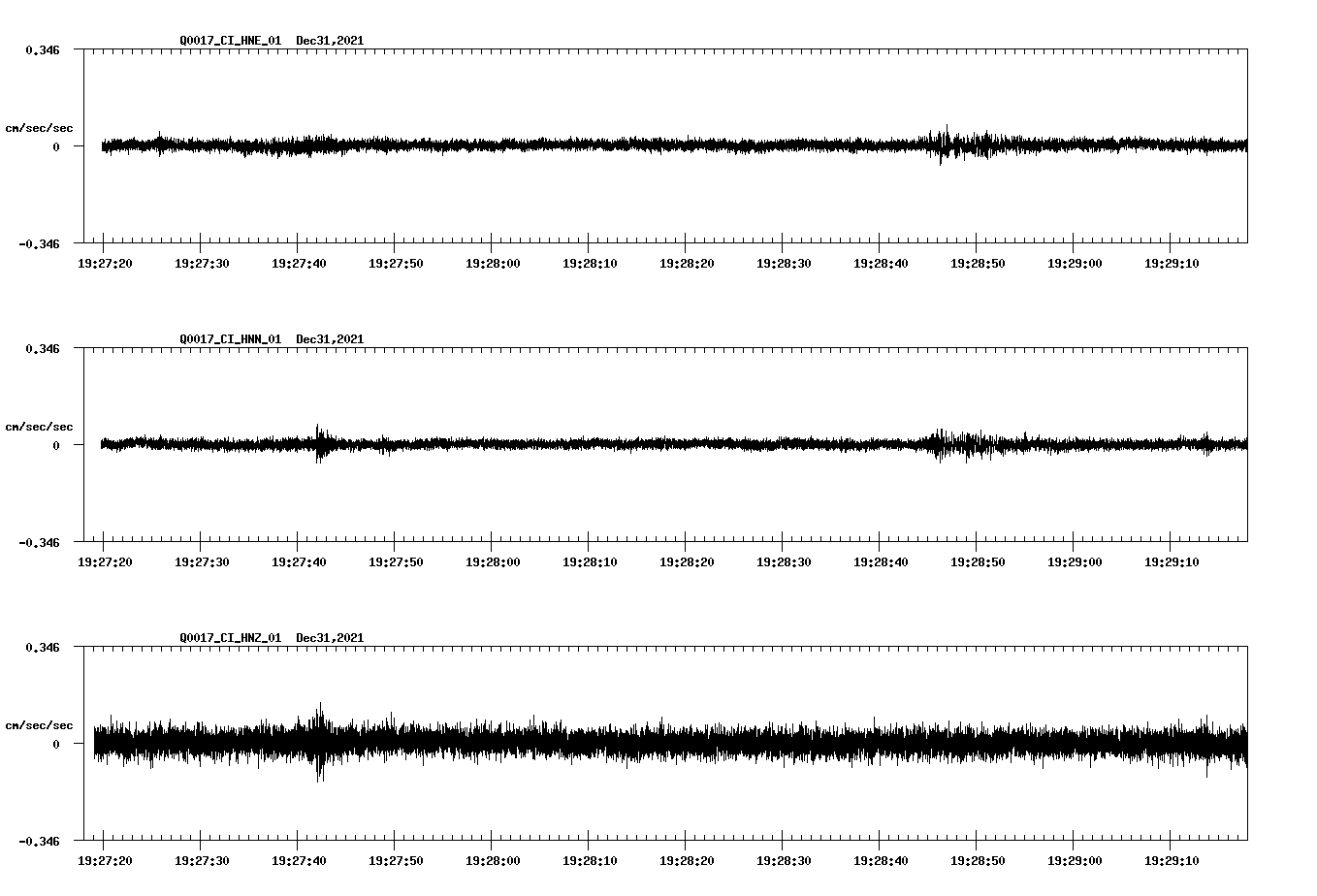Click 19:28:00 time label under HNZ plot
This screenshot has width=1317, height=896.
point(493,861)
